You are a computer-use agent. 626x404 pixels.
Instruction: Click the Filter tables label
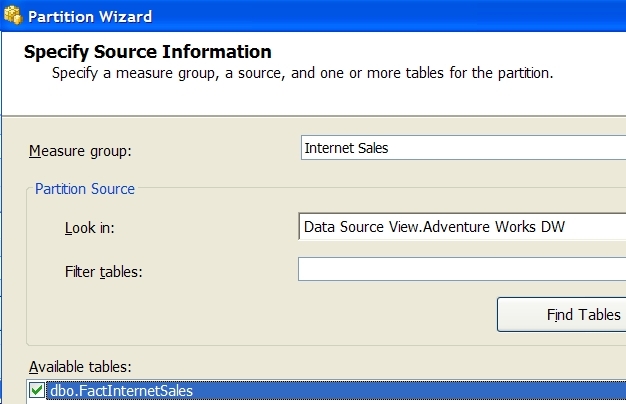click(x=102, y=271)
